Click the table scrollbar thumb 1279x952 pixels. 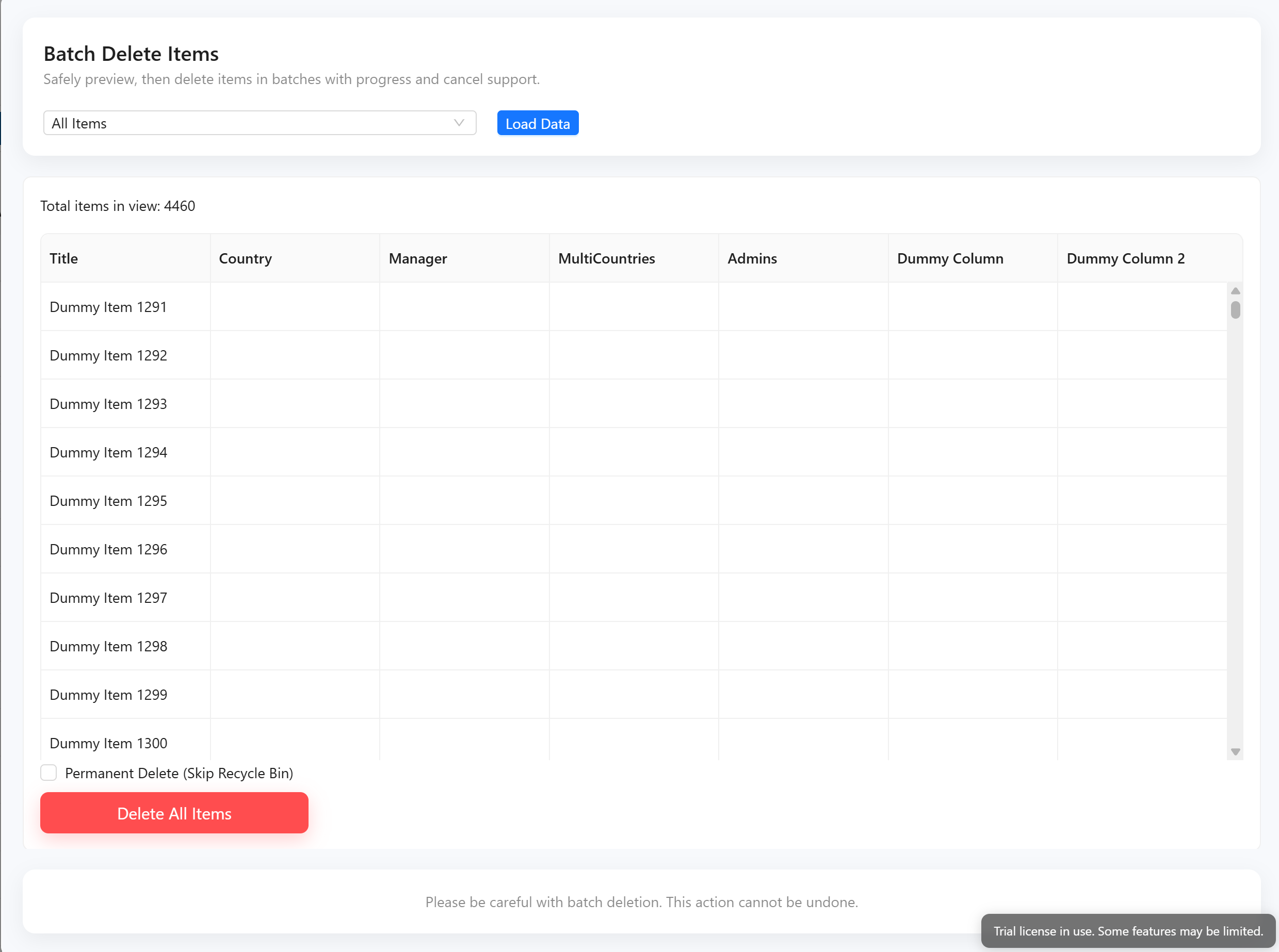(x=1235, y=311)
